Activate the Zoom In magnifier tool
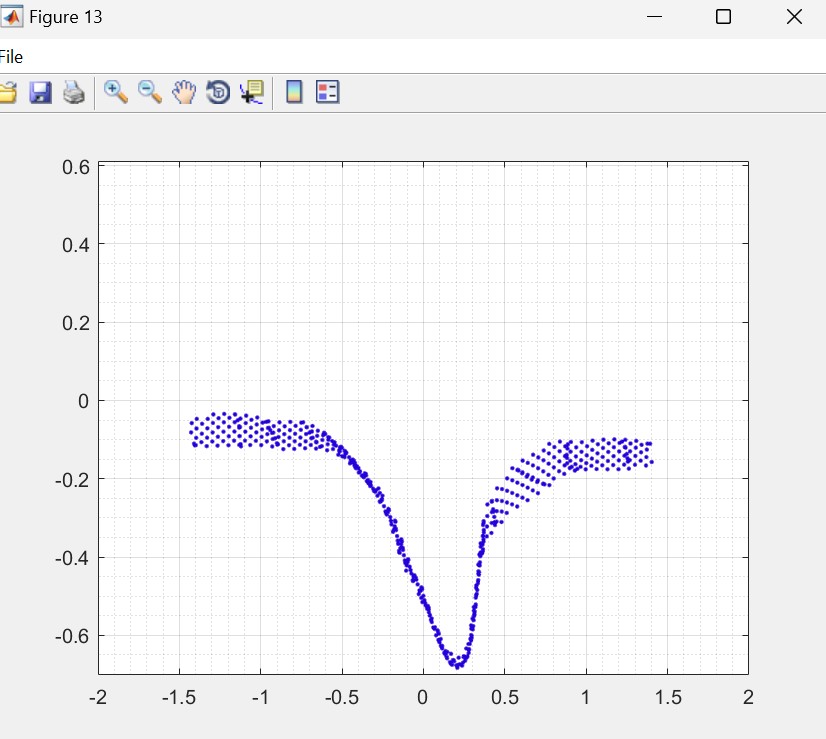 (116, 92)
